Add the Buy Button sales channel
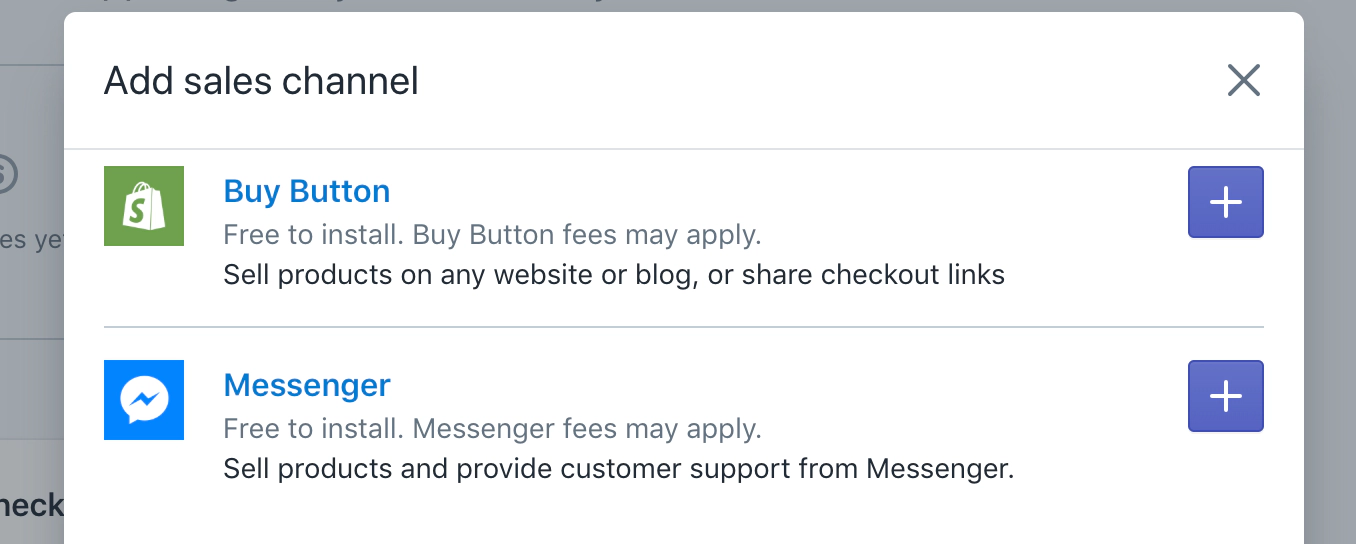This screenshot has height=544, width=1356. [1225, 202]
